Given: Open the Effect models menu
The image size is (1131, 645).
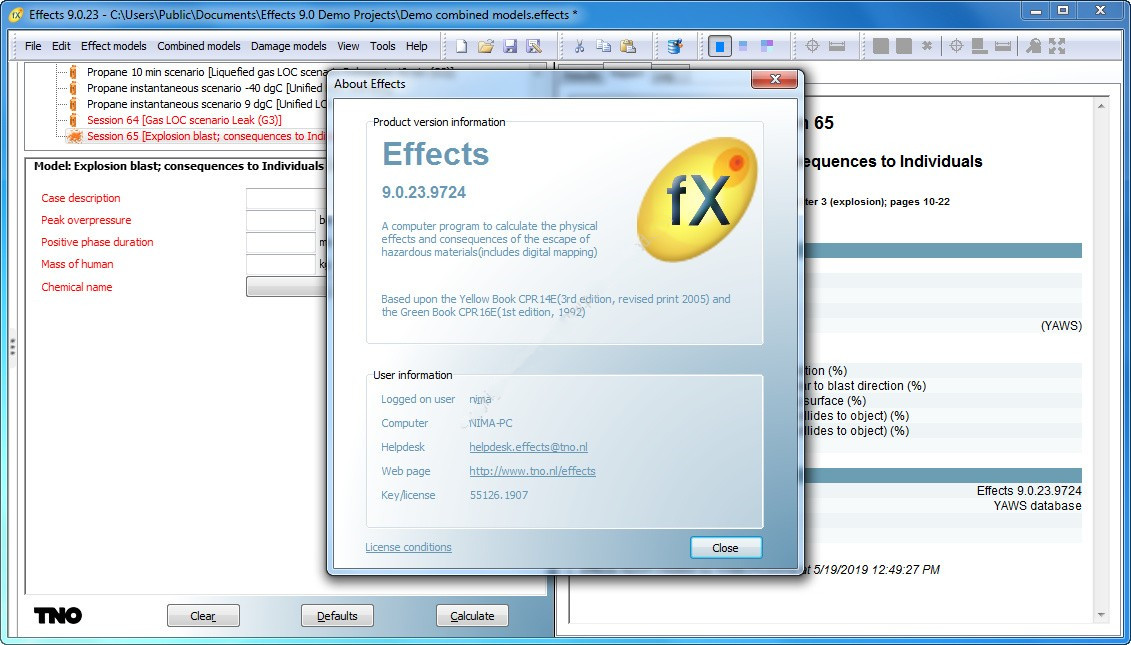Looking at the screenshot, I should (114, 46).
